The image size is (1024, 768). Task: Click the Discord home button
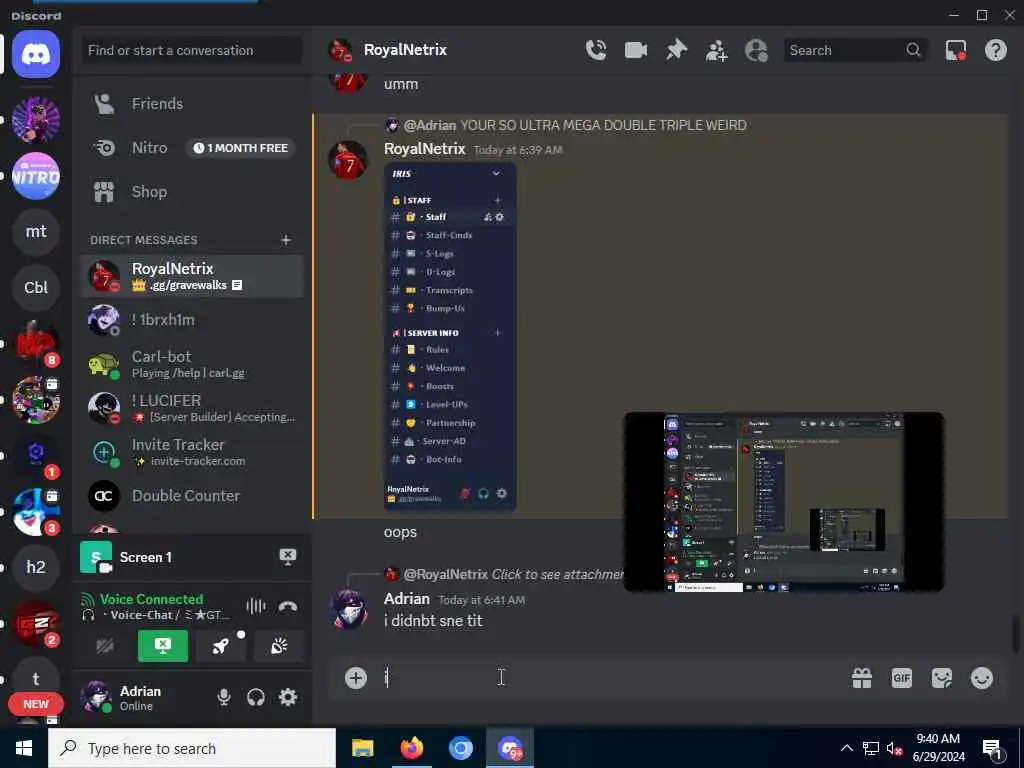tap(36, 54)
